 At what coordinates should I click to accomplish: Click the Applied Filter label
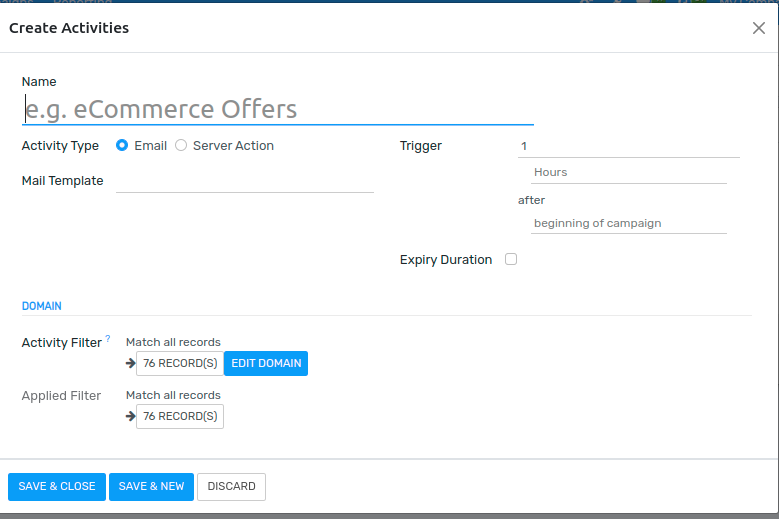pos(61,396)
